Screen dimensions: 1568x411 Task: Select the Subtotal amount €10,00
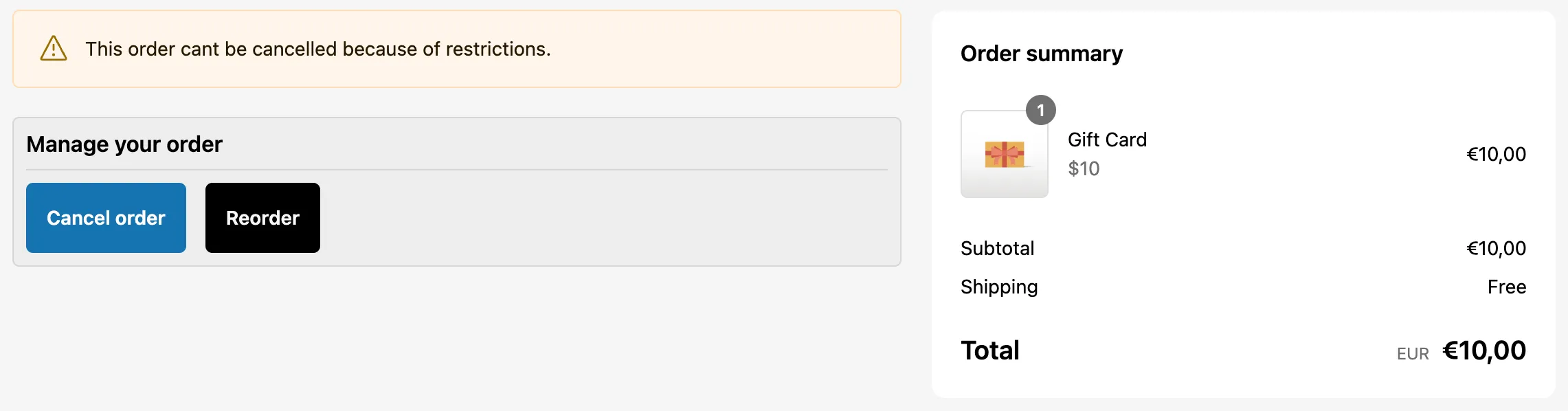coord(1496,248)
